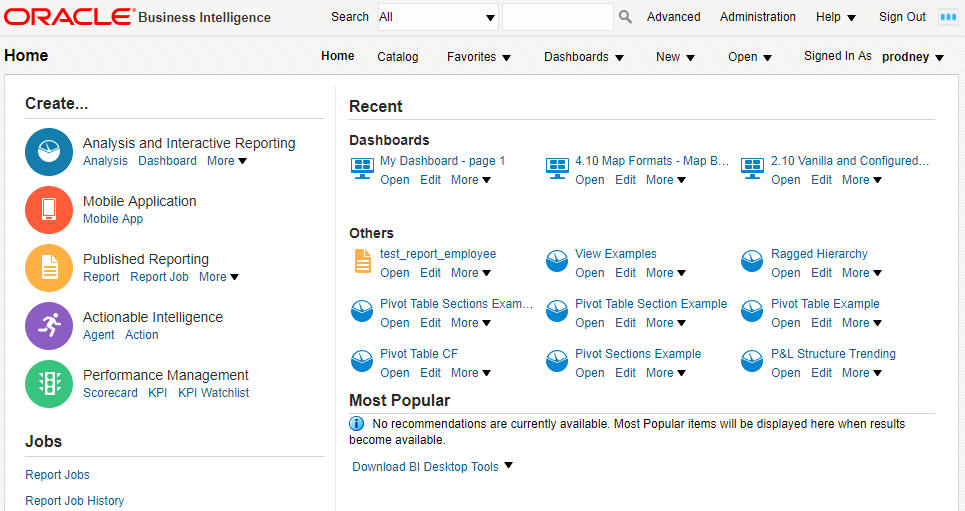Screen dimensions: 965x511
Task: Click the orange Mobile Application icon
Action: (49, 210)
